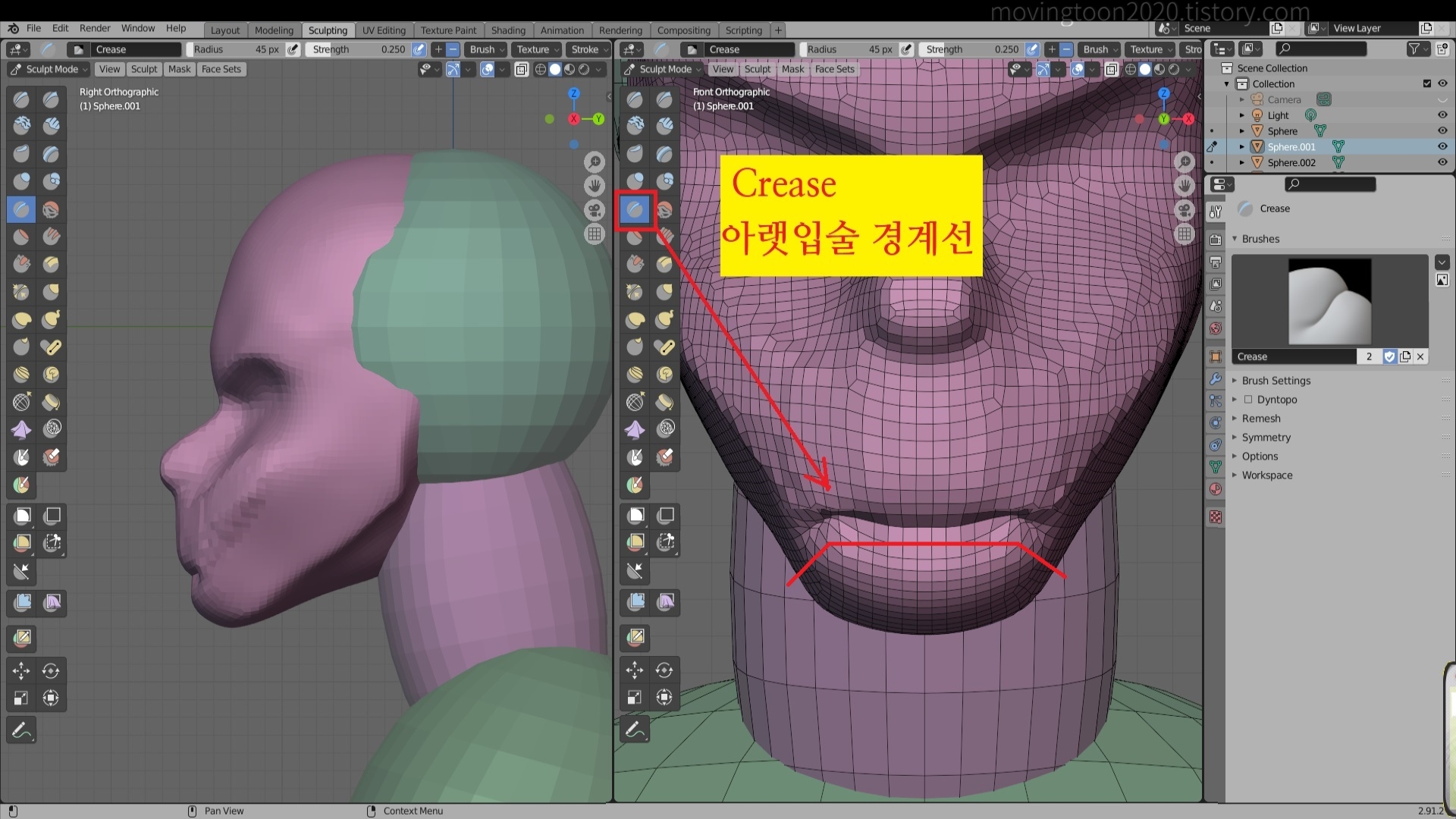The height and width of the screenshot is (819, 1456).
Task: Select the Draw Sharp brush in right viewport toolbar
Action: click(664, 99)
